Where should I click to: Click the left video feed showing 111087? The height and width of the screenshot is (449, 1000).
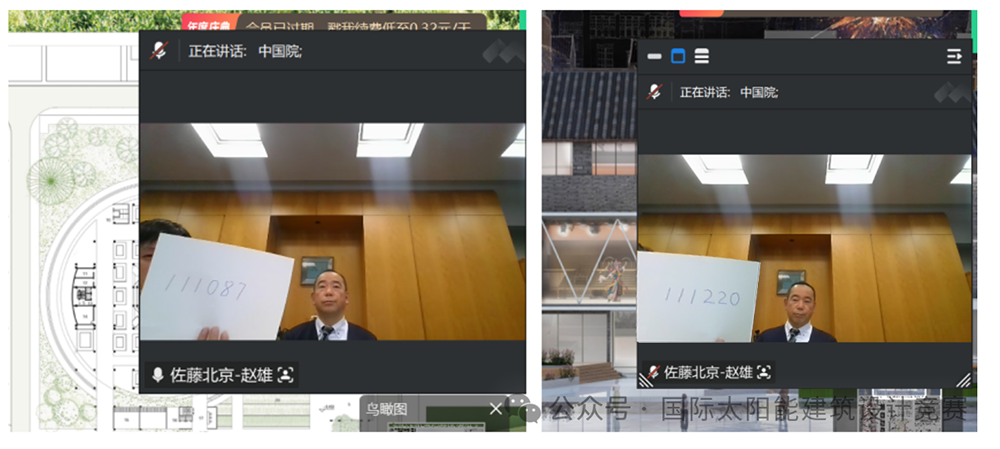[x=332, y=232]
